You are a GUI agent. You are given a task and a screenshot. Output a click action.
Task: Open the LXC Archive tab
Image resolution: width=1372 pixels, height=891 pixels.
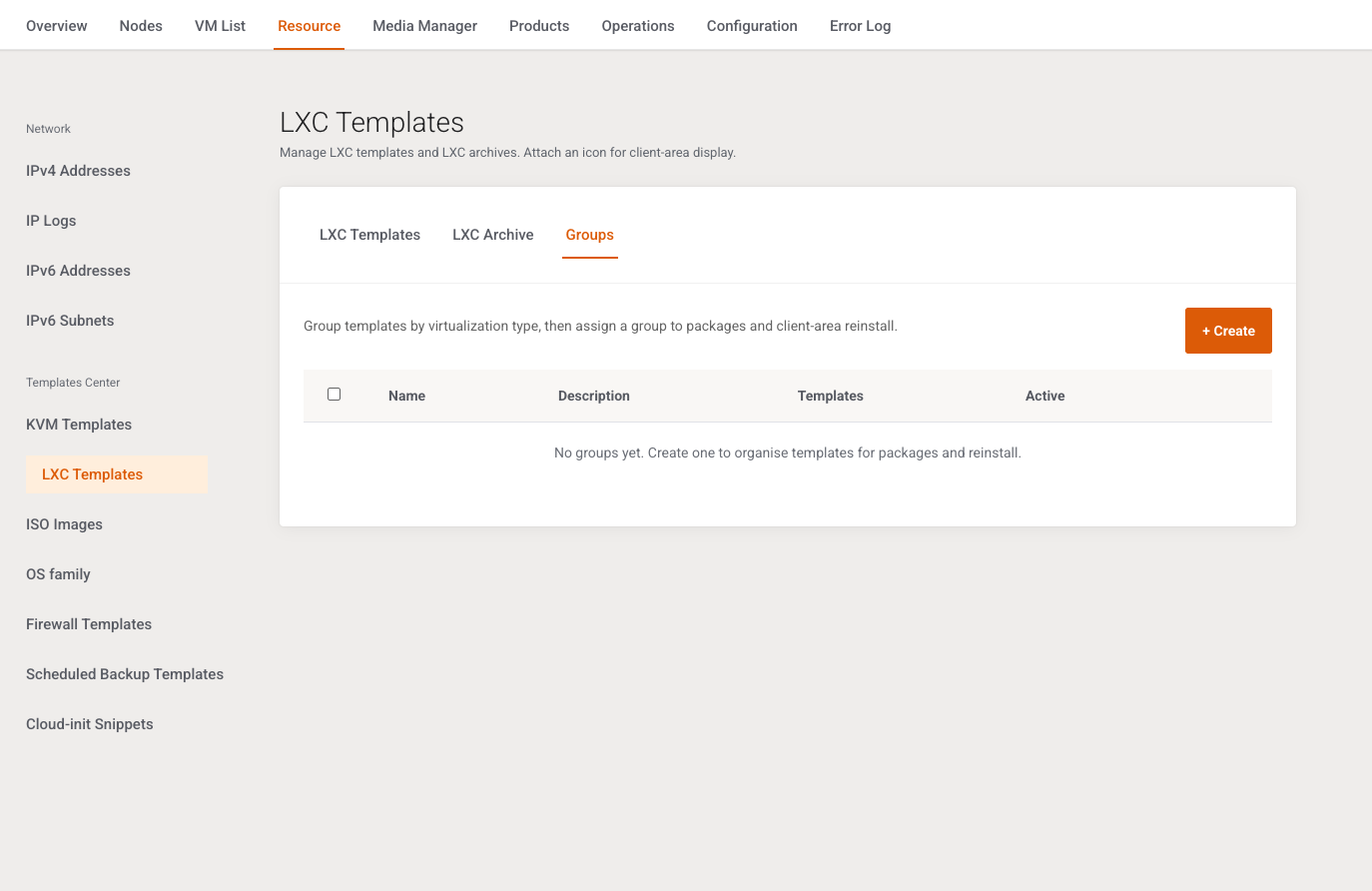point(493,235)
